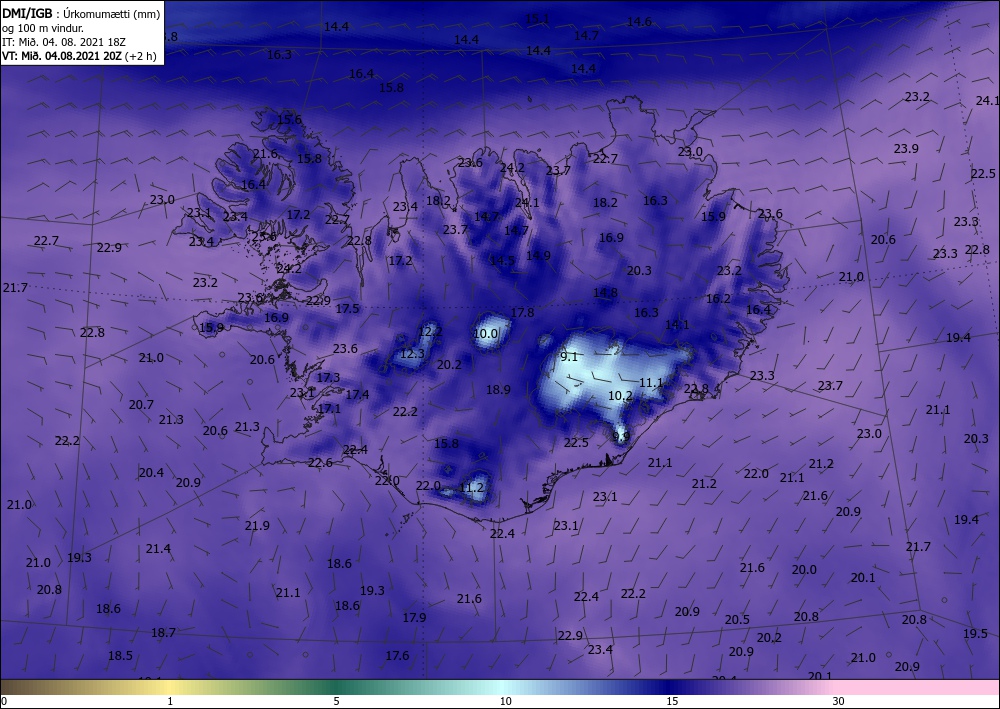Click the 10.2 value label
The image size is (1000, 709).
[x=620, y=396]
